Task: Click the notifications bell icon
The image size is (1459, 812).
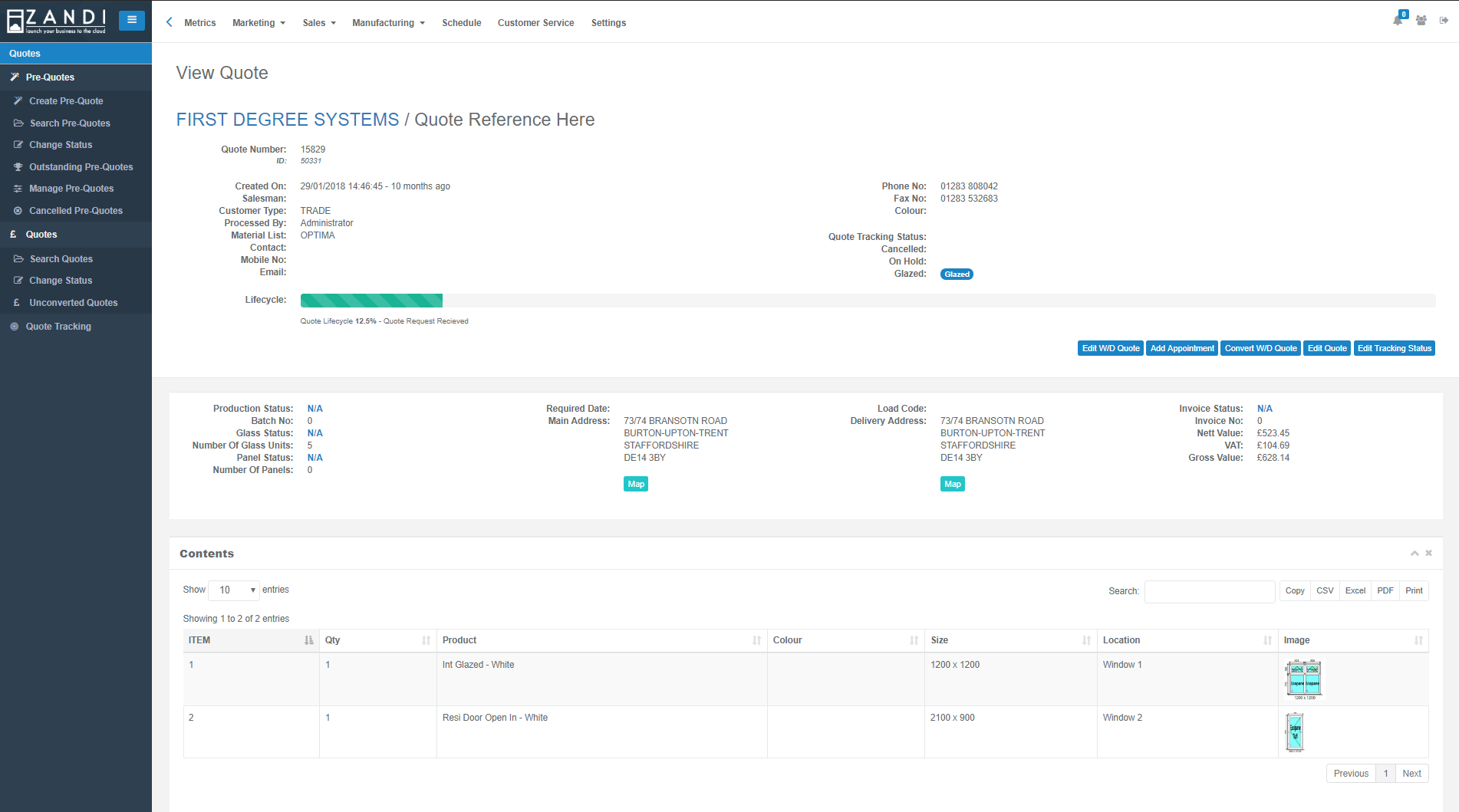Action: [x=1398, y=21]
